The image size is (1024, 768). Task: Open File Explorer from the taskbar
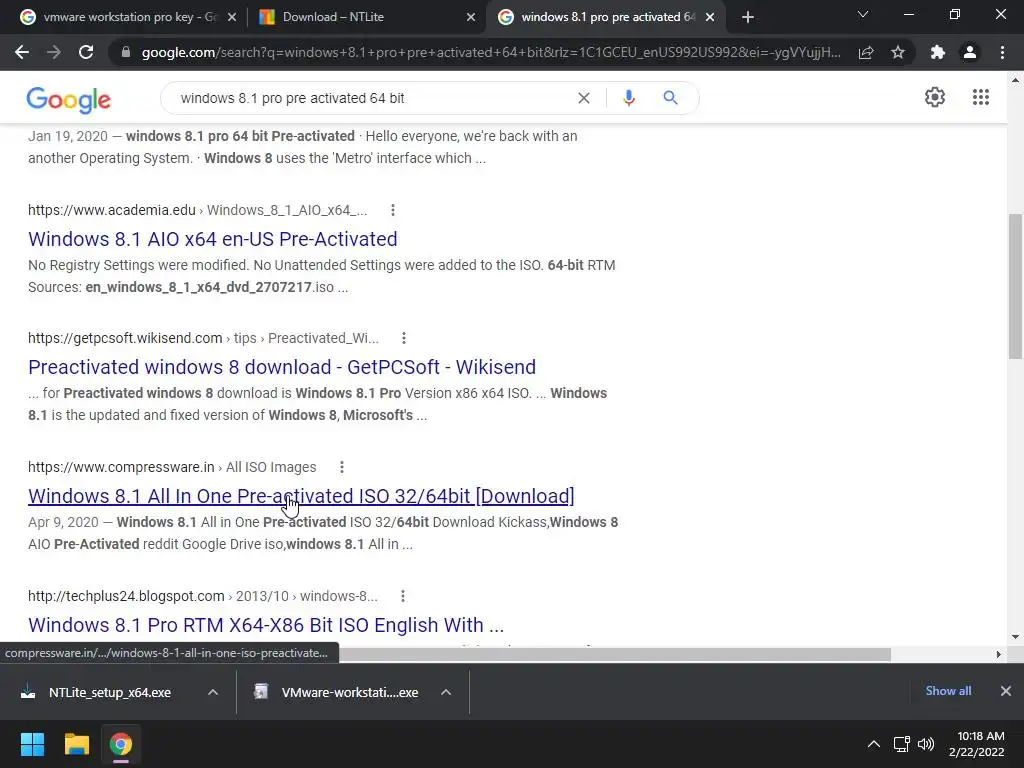point(76,744)
